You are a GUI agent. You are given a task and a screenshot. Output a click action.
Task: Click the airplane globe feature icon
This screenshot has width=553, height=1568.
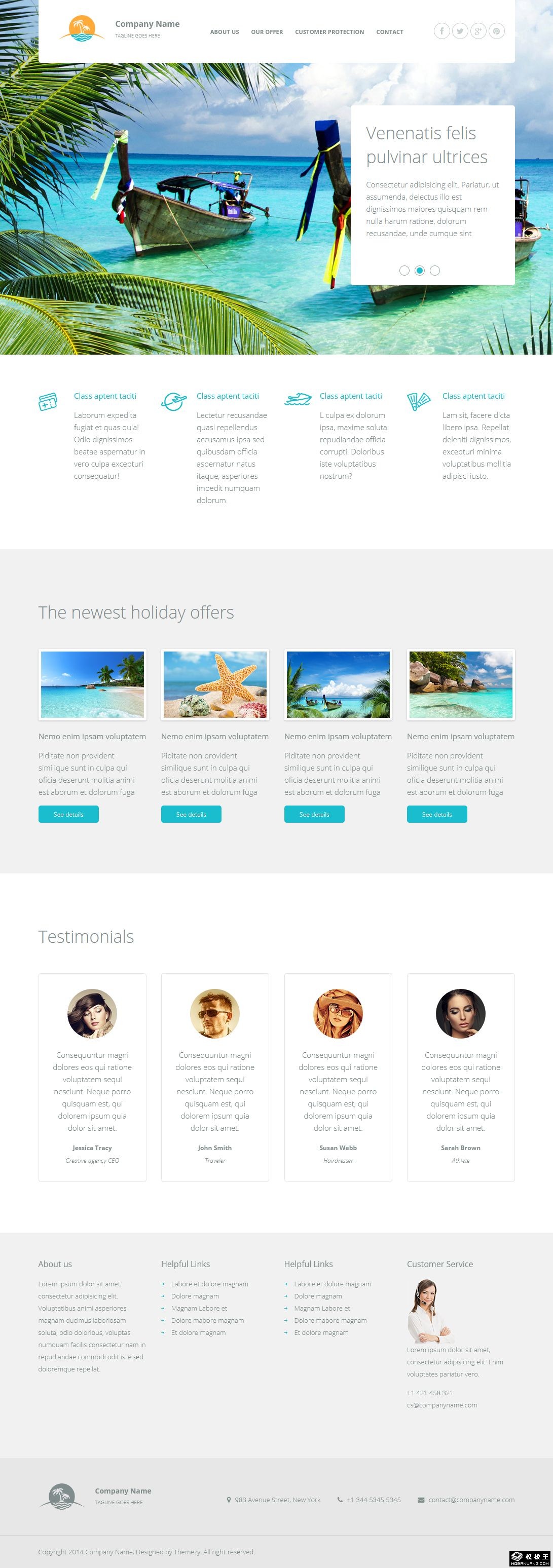[173, 402]
